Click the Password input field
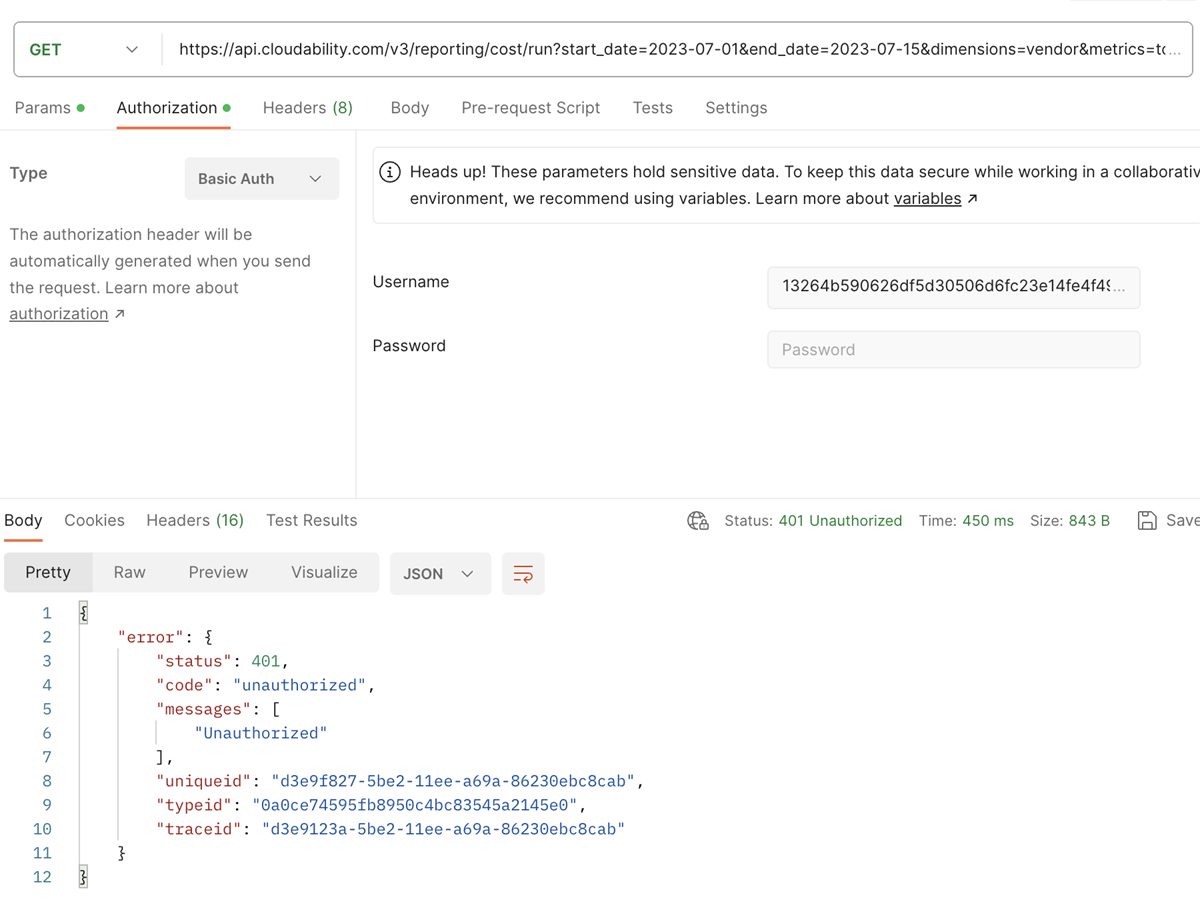1200x909 pixels. 953,350
